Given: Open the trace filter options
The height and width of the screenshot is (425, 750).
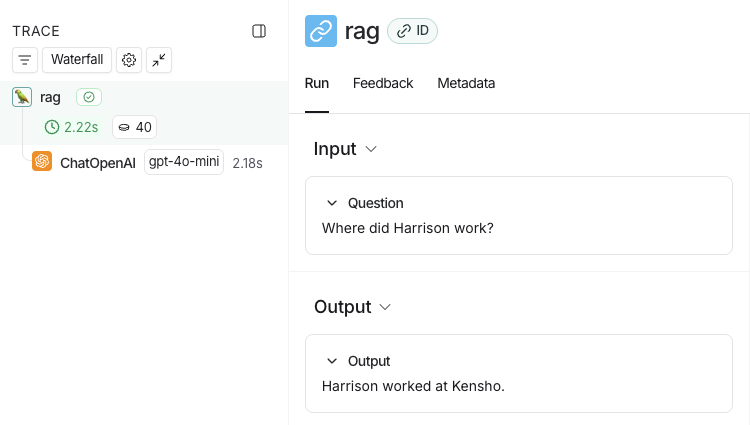Looking at the screenshot, I should tap(25, 60).
